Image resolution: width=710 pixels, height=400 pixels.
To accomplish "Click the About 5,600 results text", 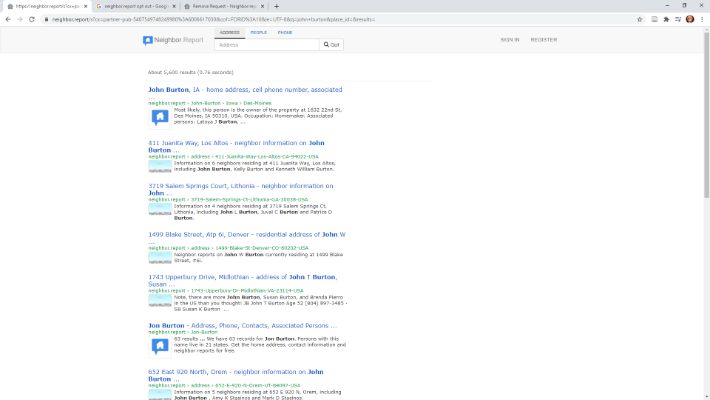I will tap(191, 72).
